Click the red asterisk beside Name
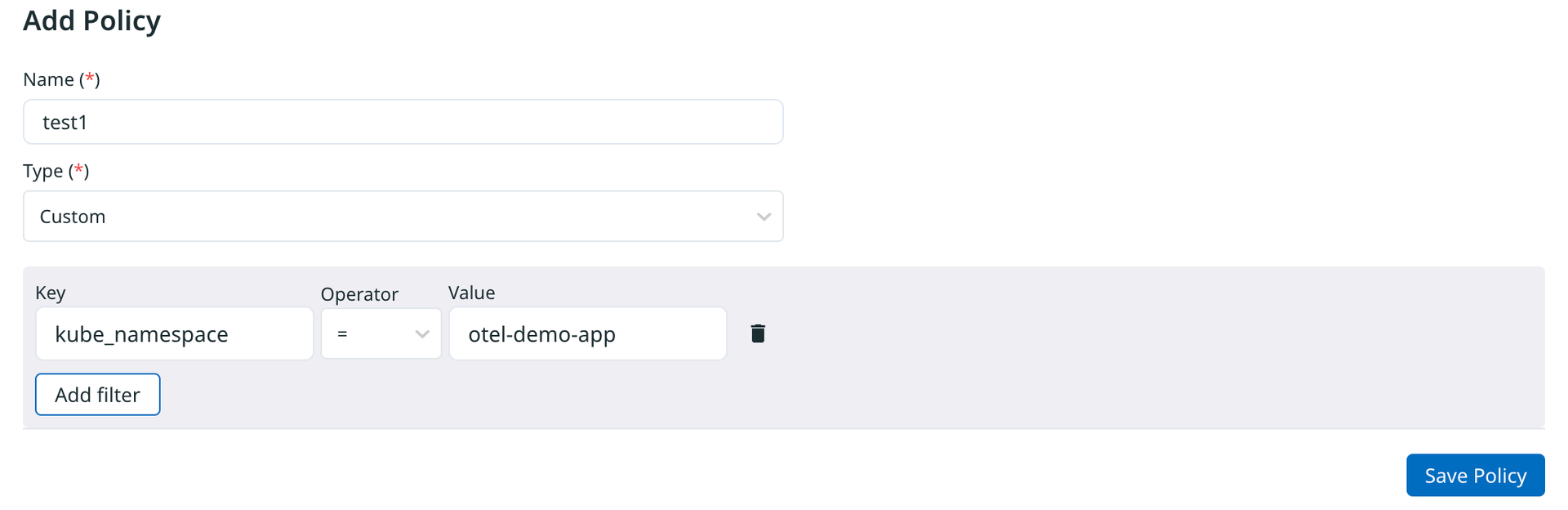The width and height of the screenshot is (1568, 510). [90, 78]
